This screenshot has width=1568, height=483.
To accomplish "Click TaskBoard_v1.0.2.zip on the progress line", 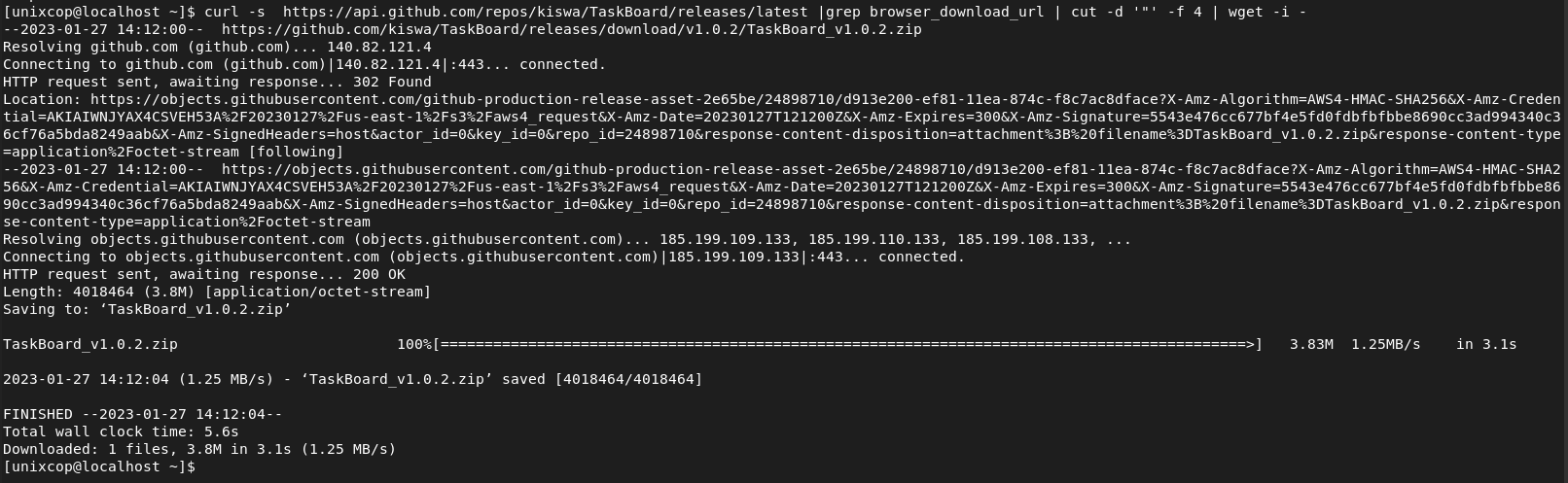I will [90, 344].
